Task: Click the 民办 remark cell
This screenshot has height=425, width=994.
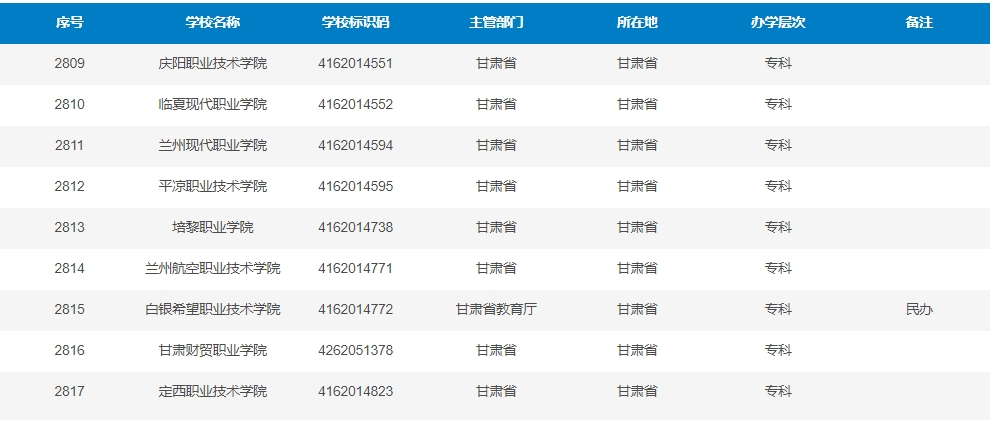Action: (919, 310)
